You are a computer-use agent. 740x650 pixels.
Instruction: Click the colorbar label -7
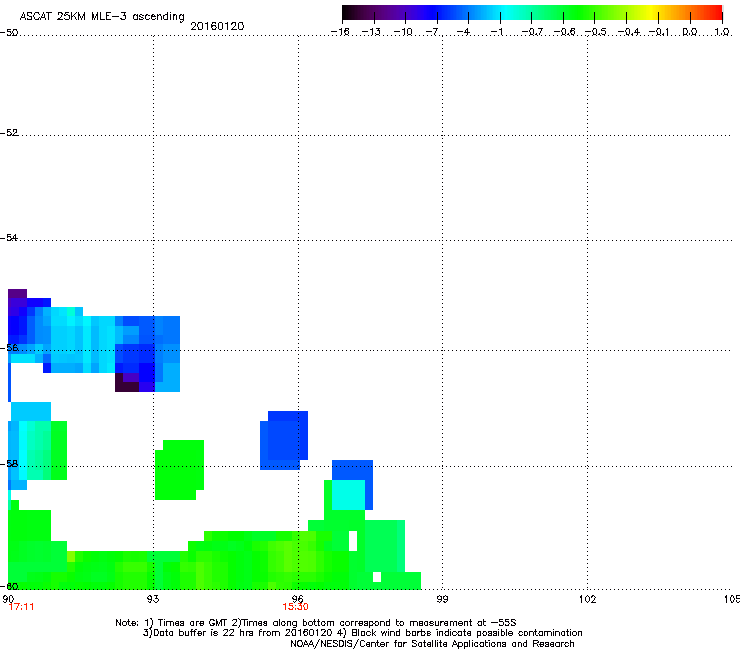pos(432,32)
